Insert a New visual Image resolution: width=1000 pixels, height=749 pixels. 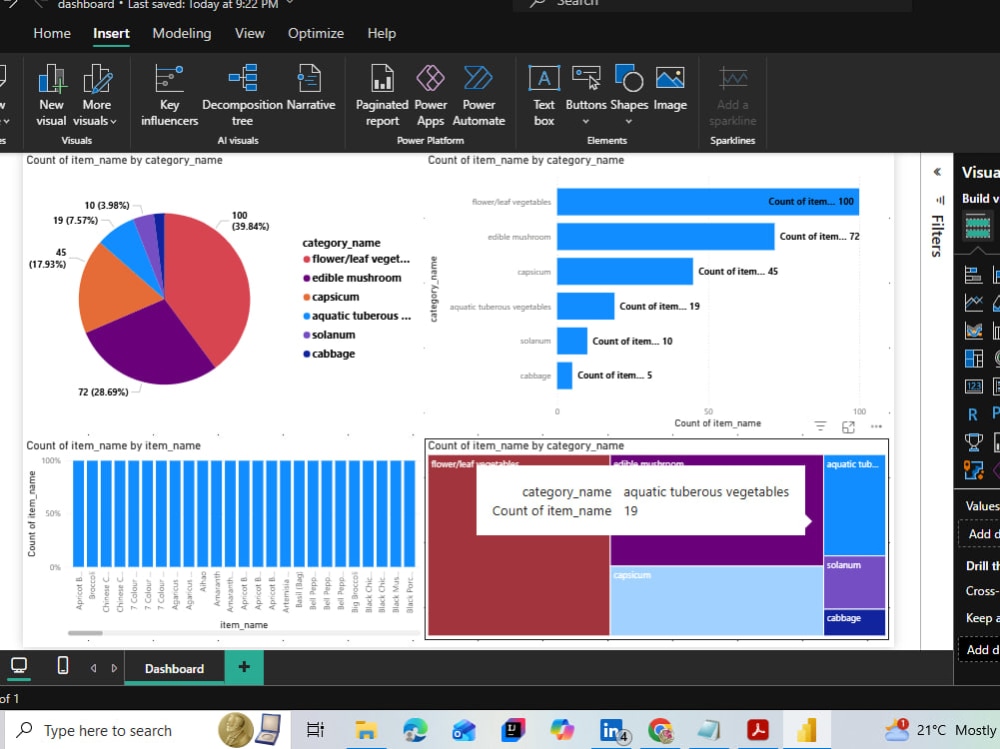coord(51,96)
